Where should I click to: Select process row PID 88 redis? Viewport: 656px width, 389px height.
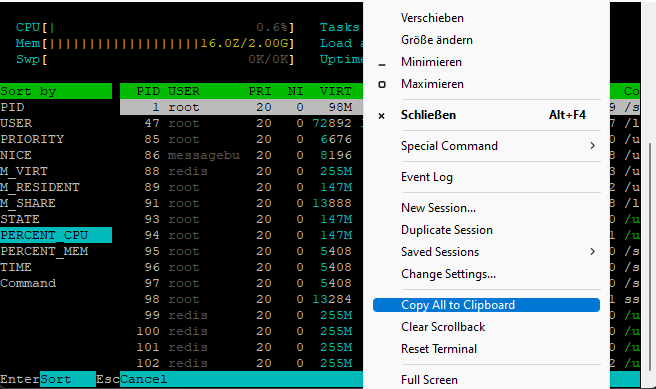coord(241,171)
